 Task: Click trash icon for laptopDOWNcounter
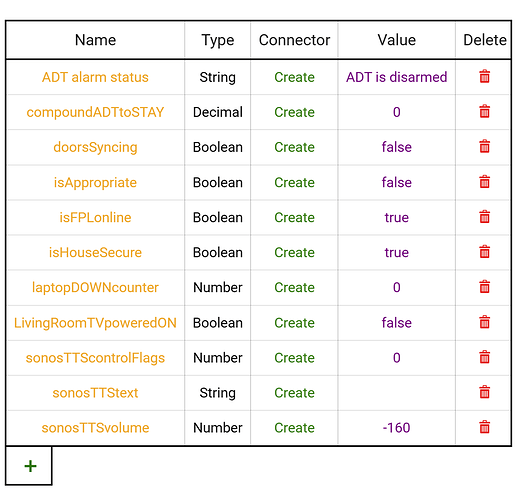point(484,287)
